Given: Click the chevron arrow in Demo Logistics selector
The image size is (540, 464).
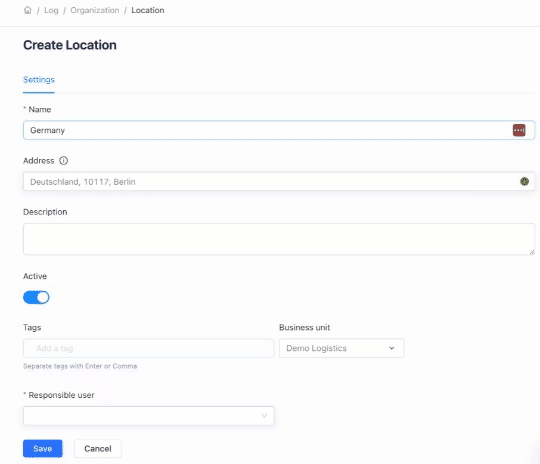Looking at the screenshot, I should coord(392,348).
